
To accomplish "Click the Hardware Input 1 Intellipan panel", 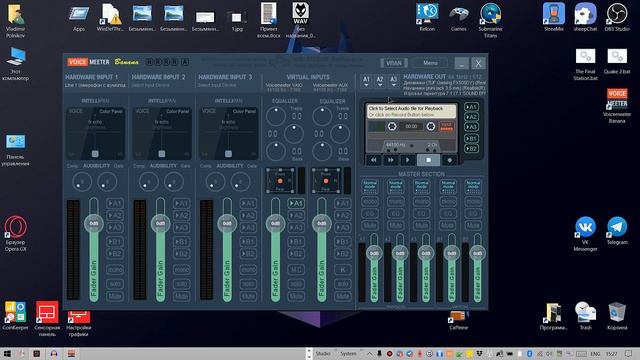I will pyautogui.click(x=95, y=133).
